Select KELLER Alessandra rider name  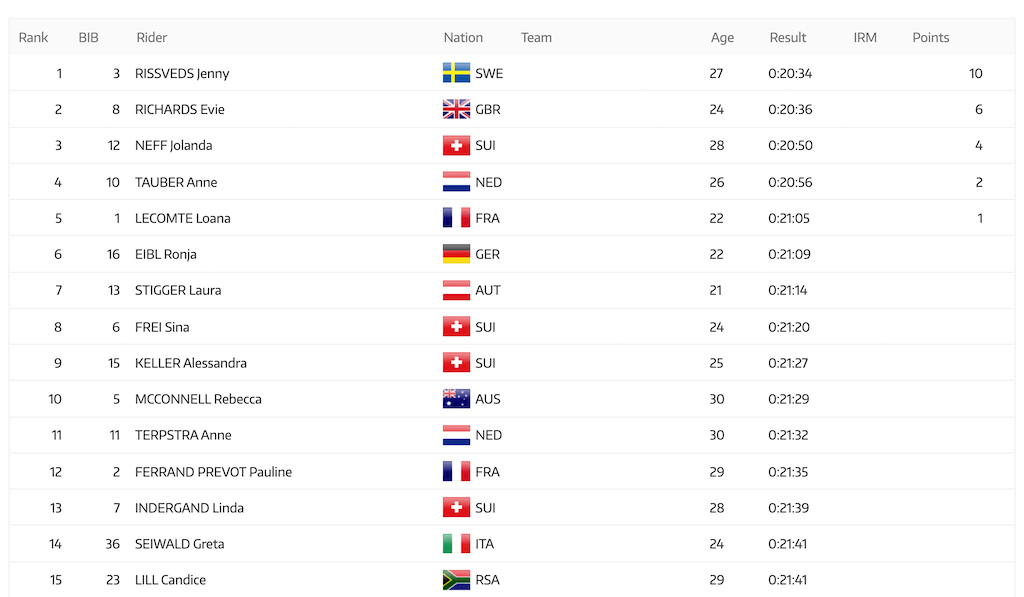point(191,363)
